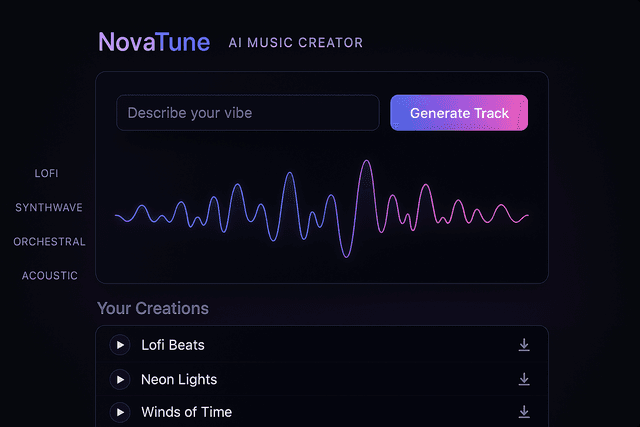This screenshot has height=427, width=640.
Task: Click the AI Music Creator subtitle
Action: pyautogui.click(x=295, y=43)
